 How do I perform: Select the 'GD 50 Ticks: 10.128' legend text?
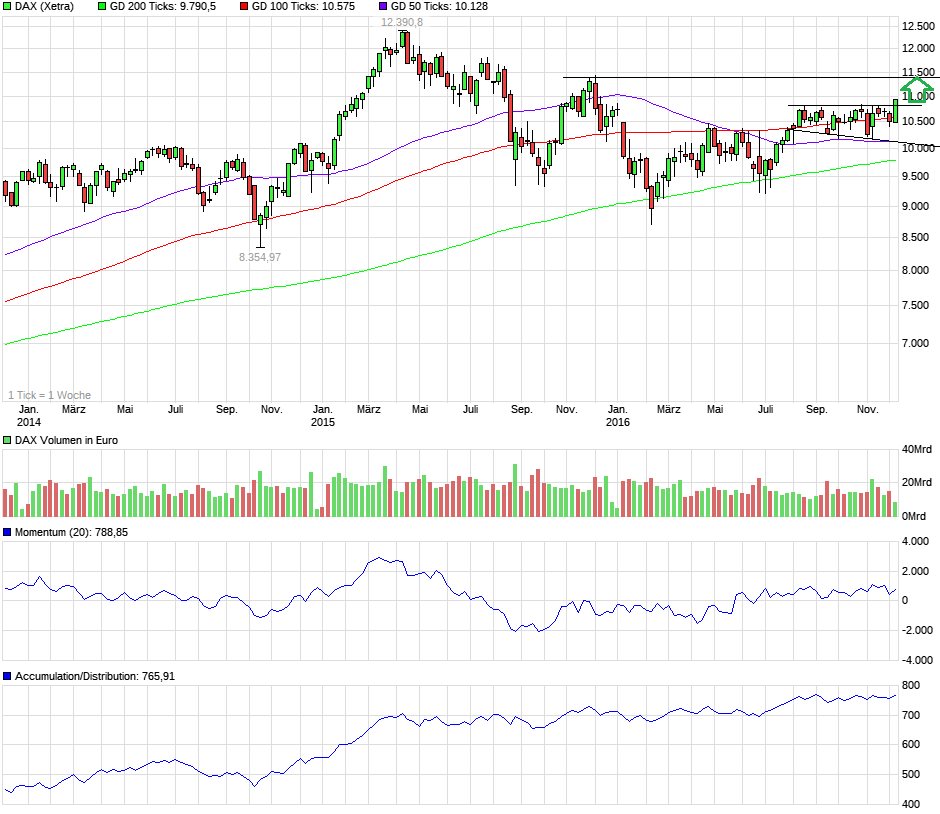(x=439, y=7)
